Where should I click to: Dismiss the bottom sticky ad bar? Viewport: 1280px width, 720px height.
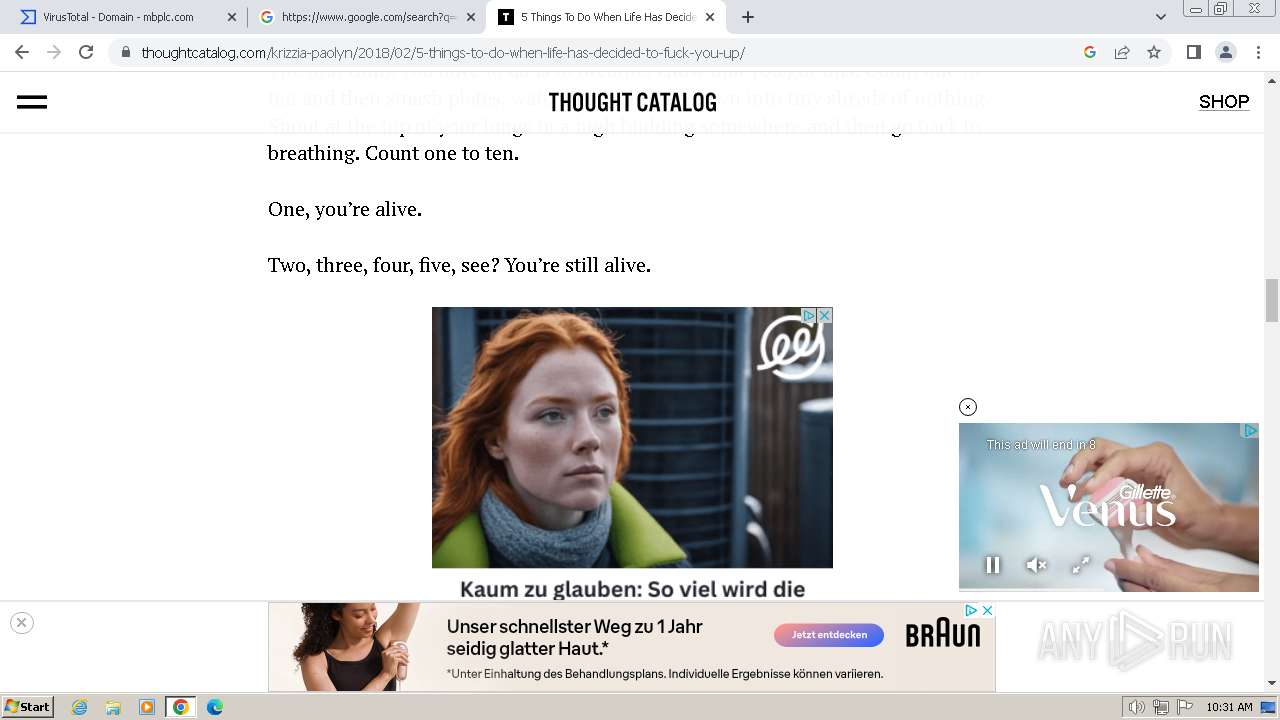pyautogui.click(x=21, y=623)
